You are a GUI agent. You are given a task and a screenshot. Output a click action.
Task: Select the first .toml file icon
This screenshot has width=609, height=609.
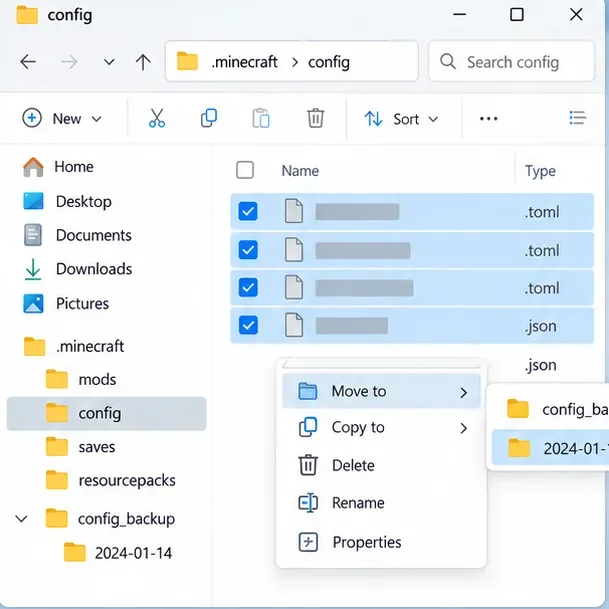(x=294, y=211)
